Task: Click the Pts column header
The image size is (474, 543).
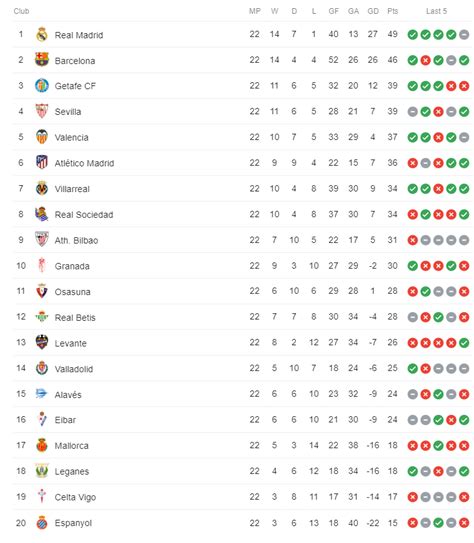Action: pyautogui.click(x=393, y=11)
